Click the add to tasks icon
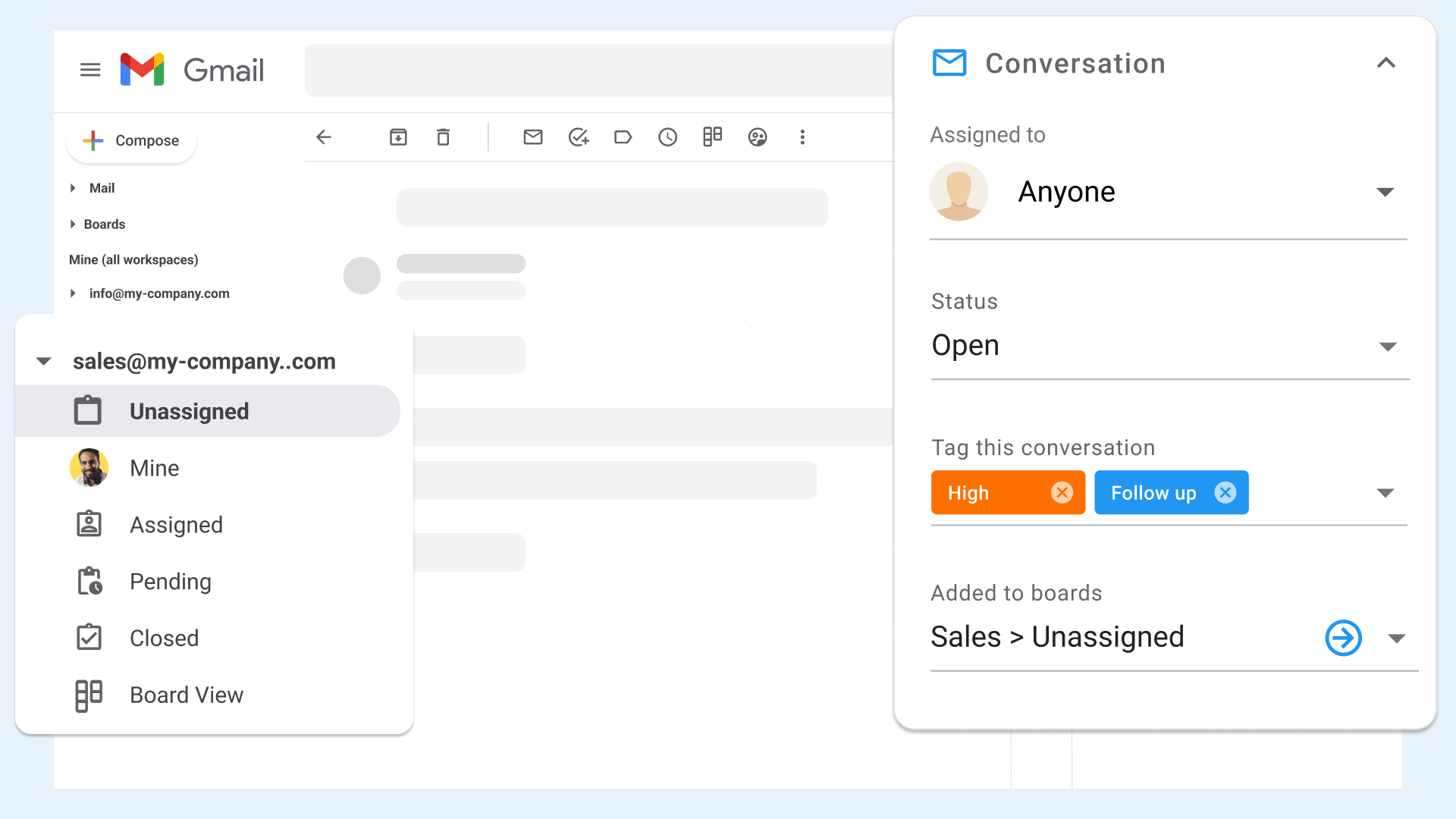The height and width of the screenshot is (819, 1456). point(579,137)
